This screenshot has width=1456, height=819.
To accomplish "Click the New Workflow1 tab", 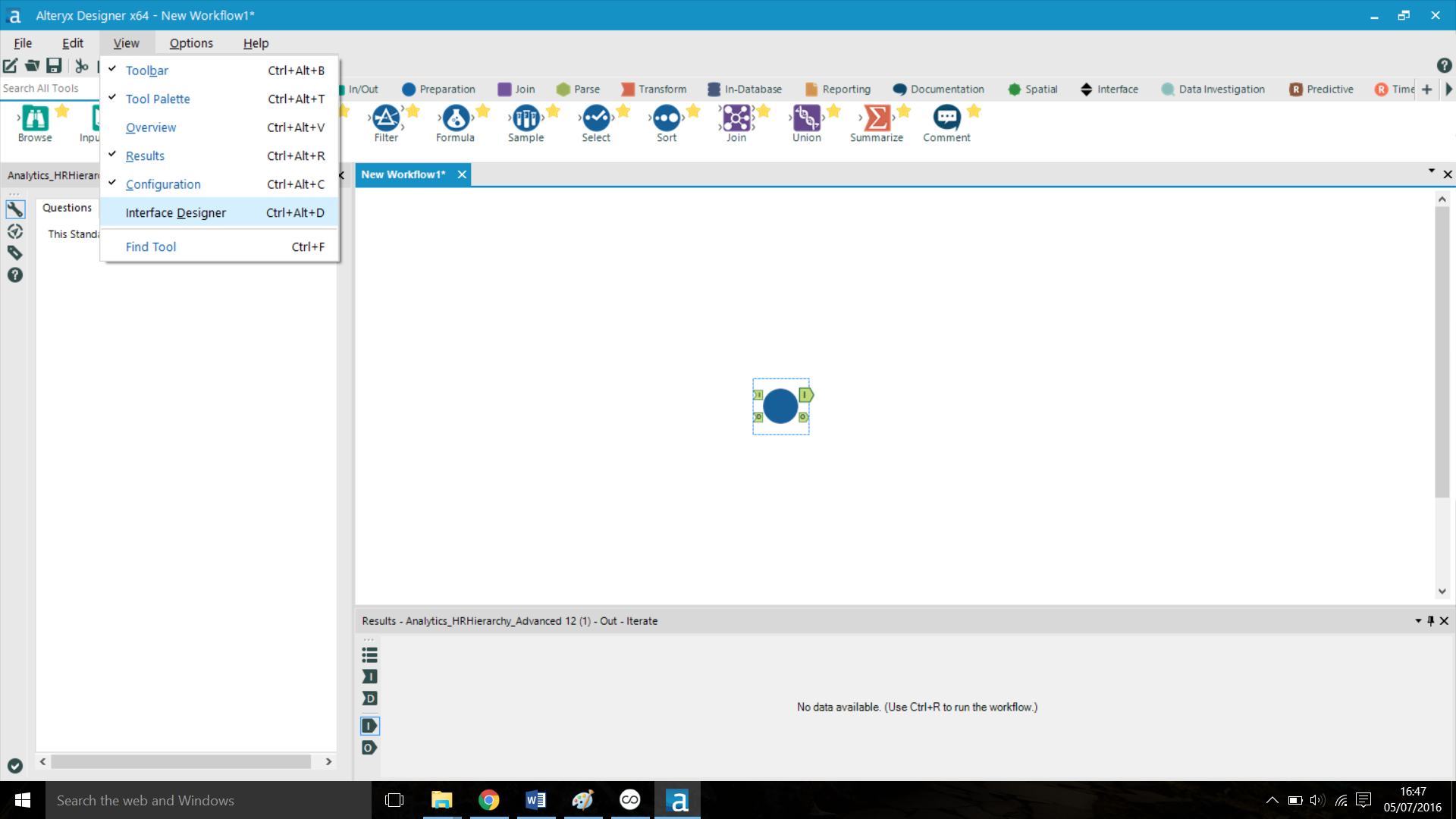I will point(406,173).
